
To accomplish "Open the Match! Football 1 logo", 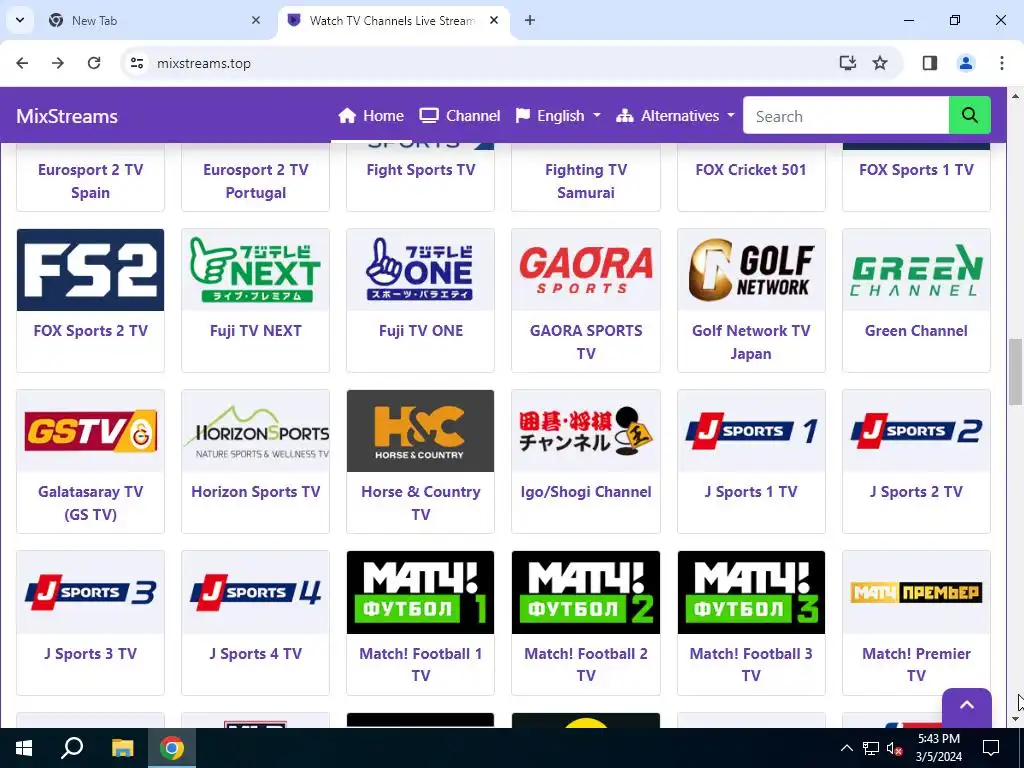I will pyautogui.click(x=421, y=592).
